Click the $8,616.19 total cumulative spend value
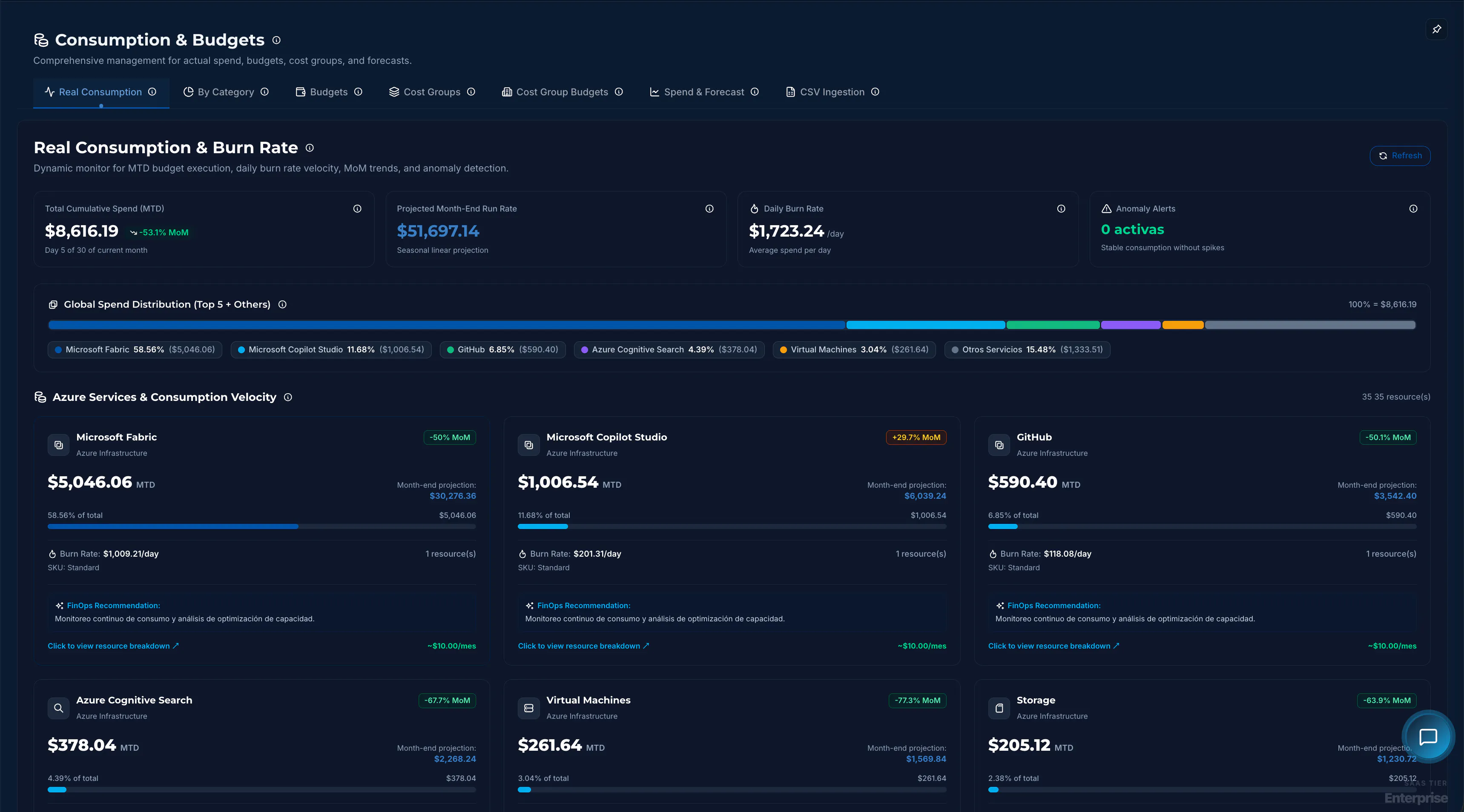1464x812 pixels. point(82,231)
